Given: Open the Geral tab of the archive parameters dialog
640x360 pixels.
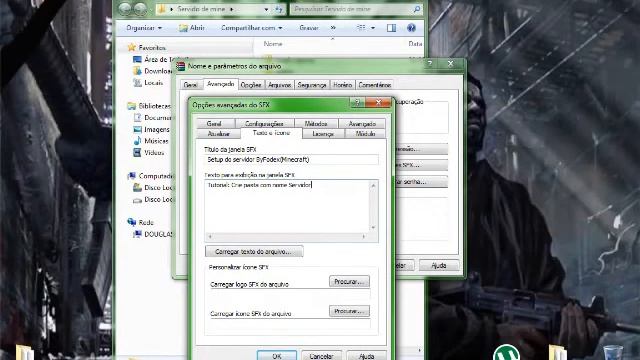Looking at the screenshot, I should [x=191, y=85].
